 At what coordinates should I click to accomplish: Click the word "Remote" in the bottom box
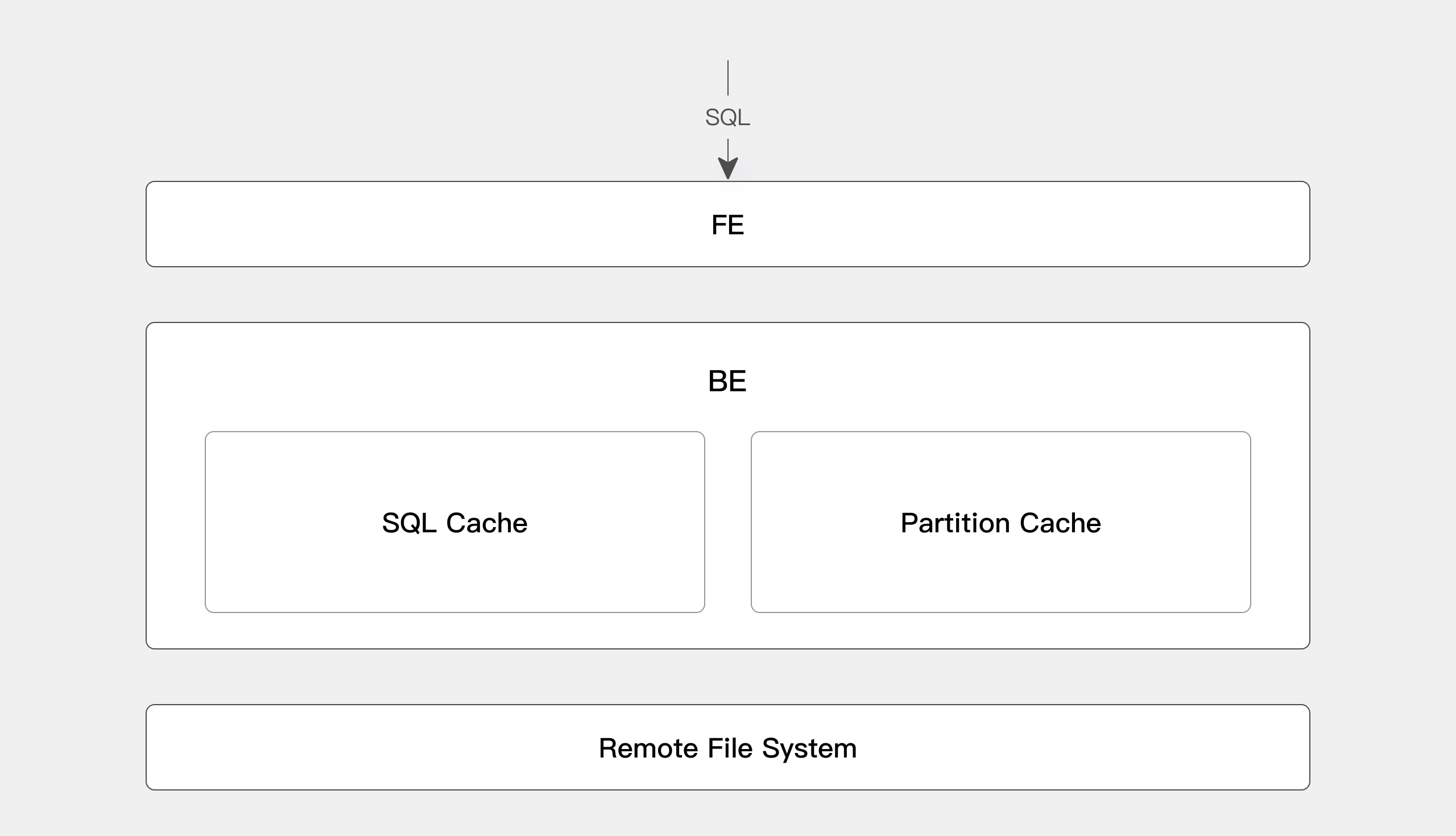(x=648, y=748)
